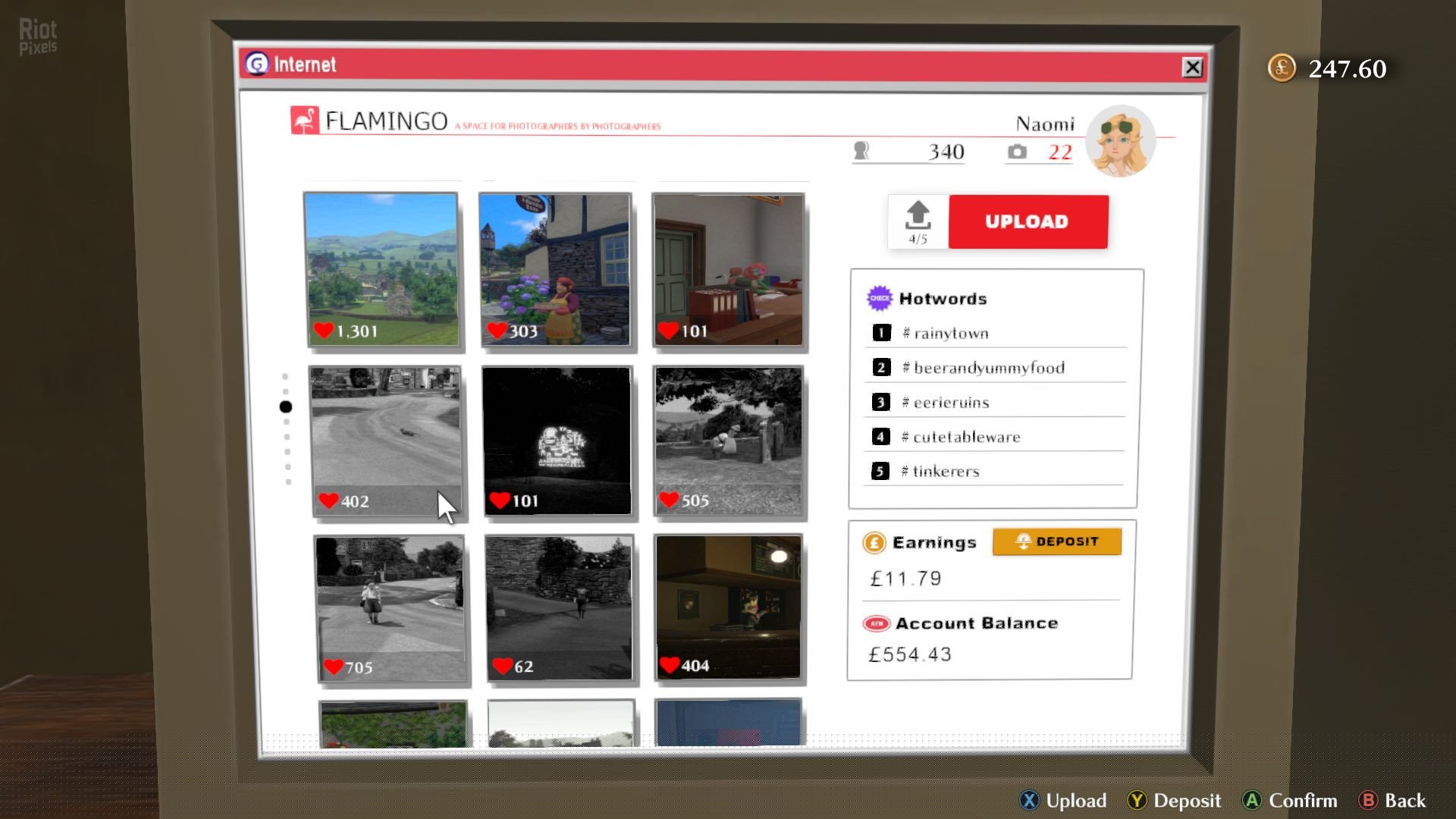
Task: Click the A Confirm controller prompt
Action: click(x=1290, y=801)
